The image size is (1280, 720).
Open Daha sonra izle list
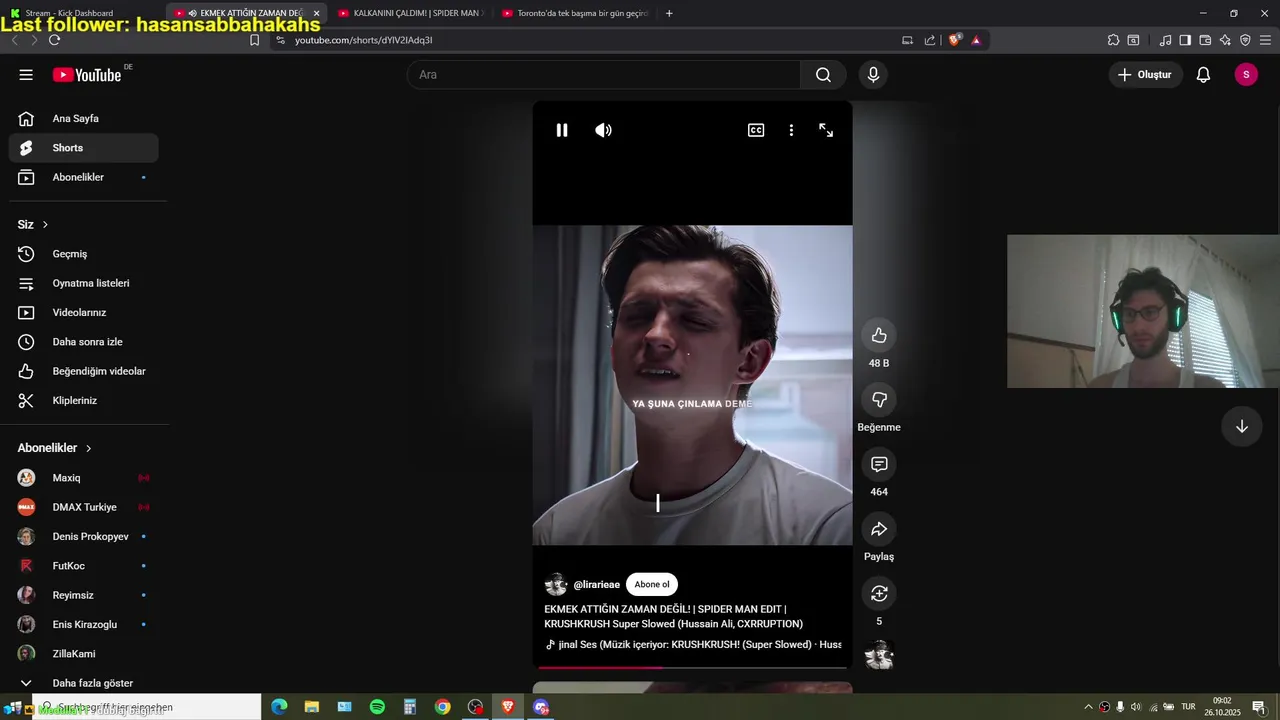pyautogui.click(x=84, y=342)
